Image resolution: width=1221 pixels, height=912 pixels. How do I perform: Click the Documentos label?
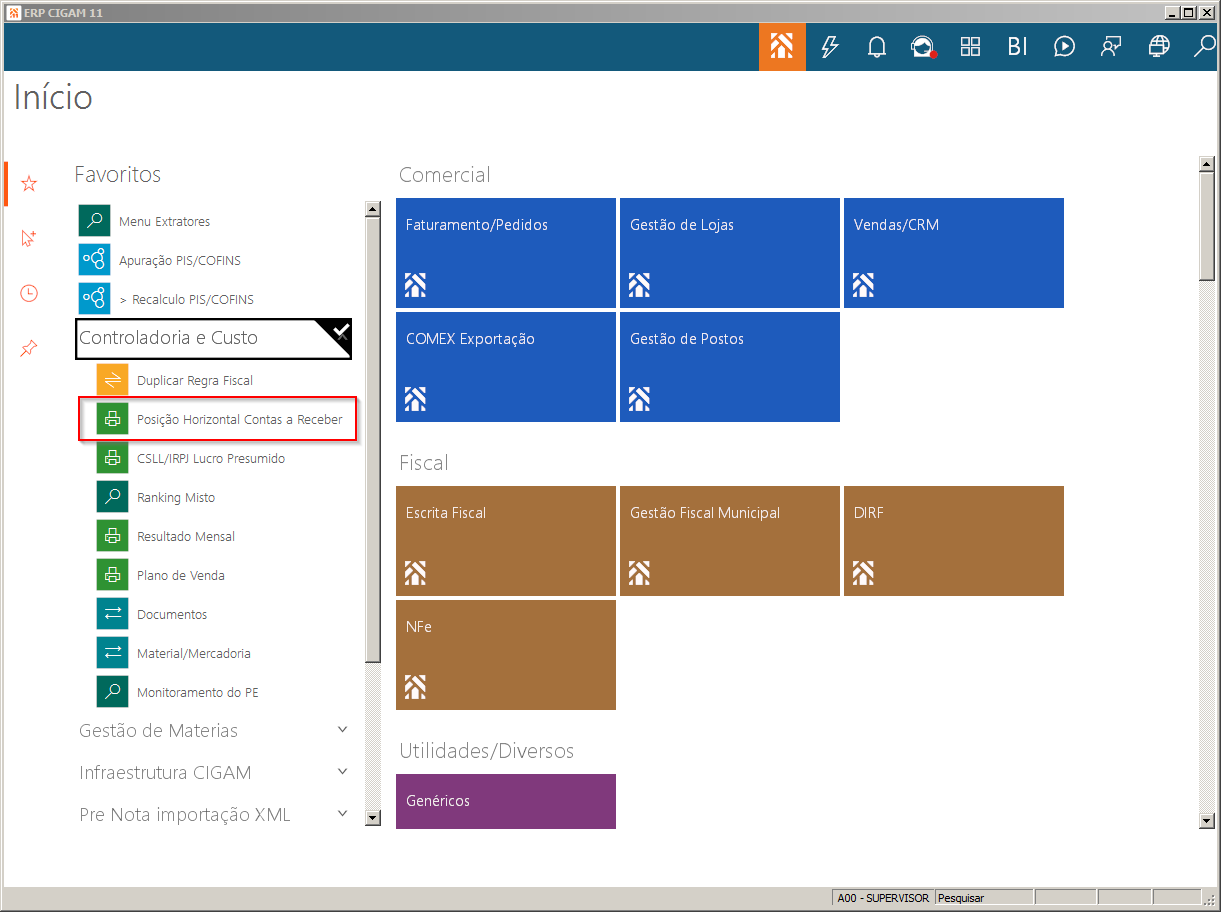point(172,615)
